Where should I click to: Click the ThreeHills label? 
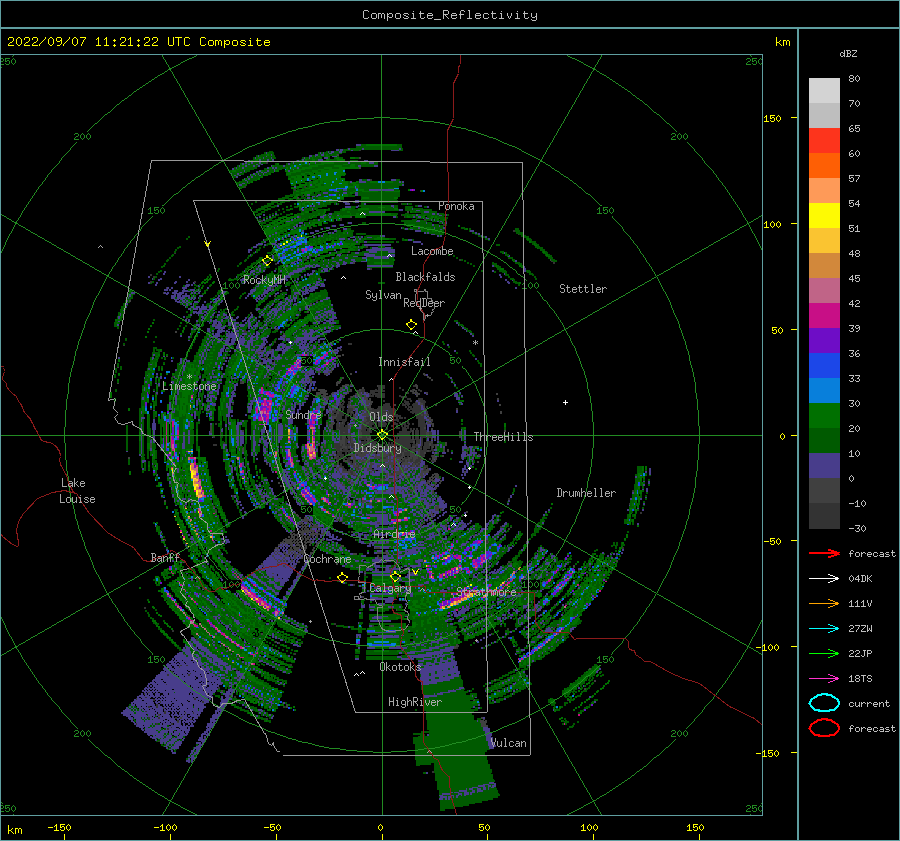(x=503, y=437)
